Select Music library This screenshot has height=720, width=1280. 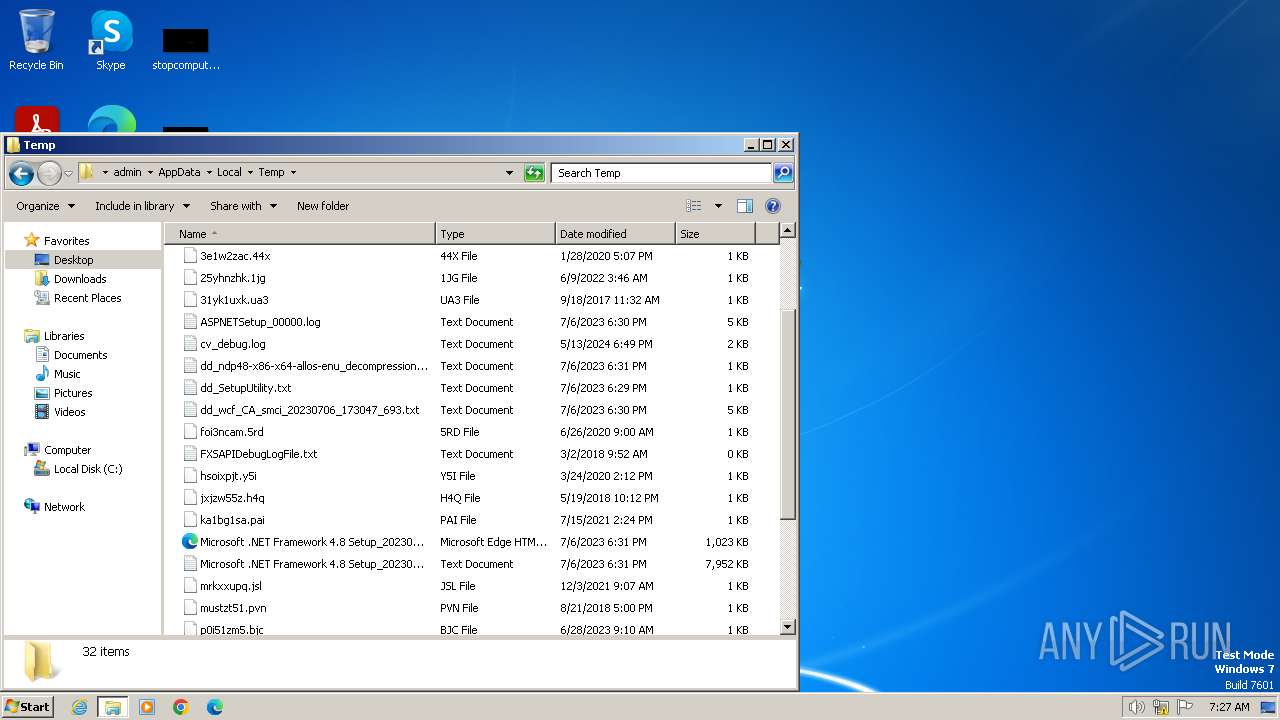(x=67, y=374)
